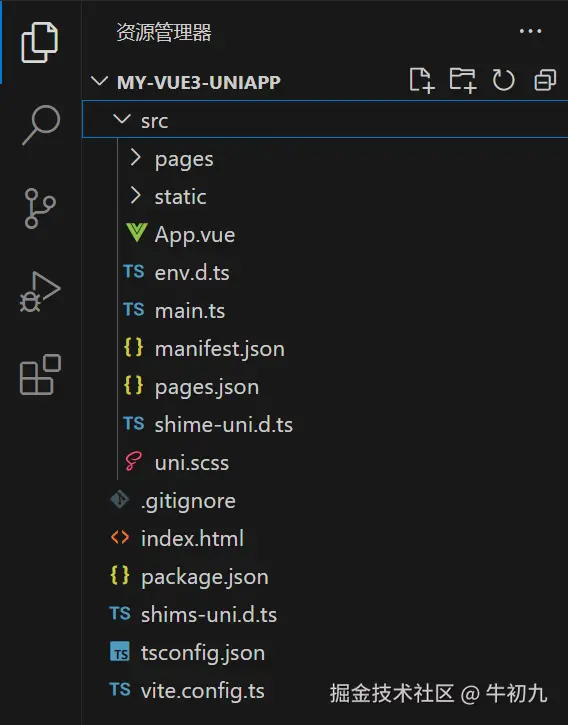The image size is (568, 725).
Task: Open the index.html file
Action: 192,539
